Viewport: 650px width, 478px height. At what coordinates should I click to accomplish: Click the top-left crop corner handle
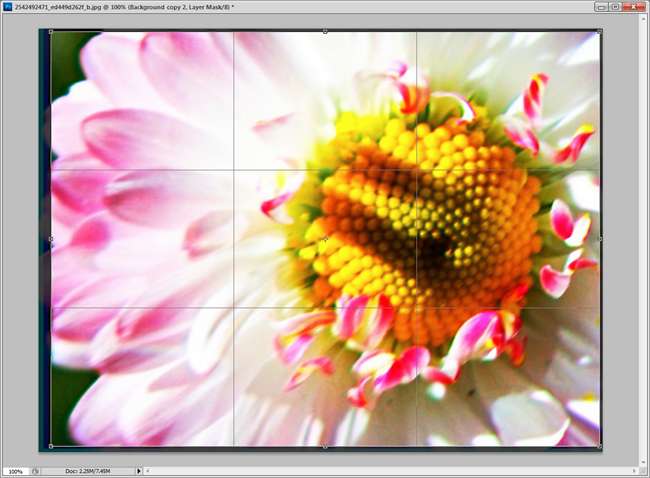51,32
